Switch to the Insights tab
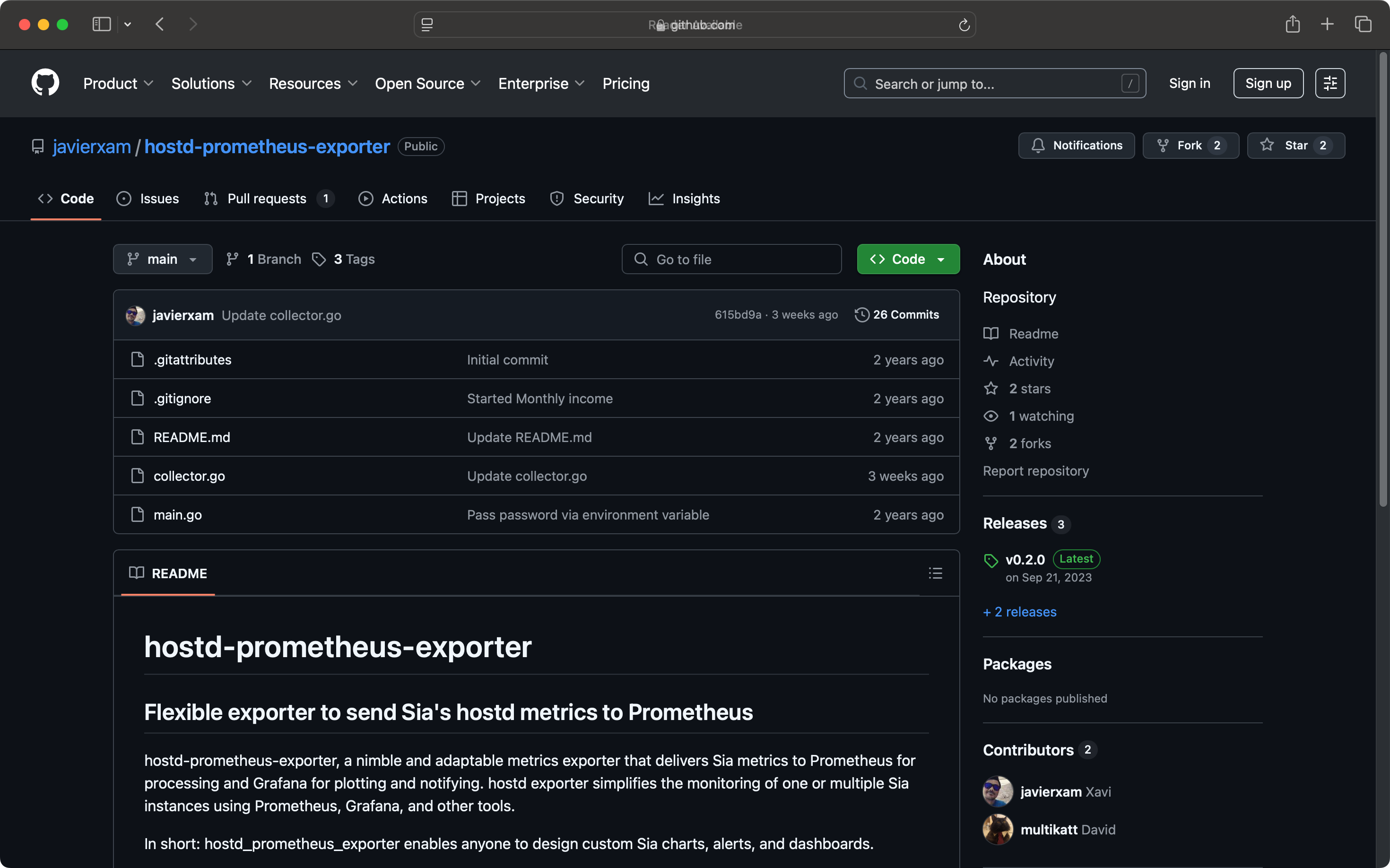Viewport: 1390px width, 868px height. [x=684, y=199]
